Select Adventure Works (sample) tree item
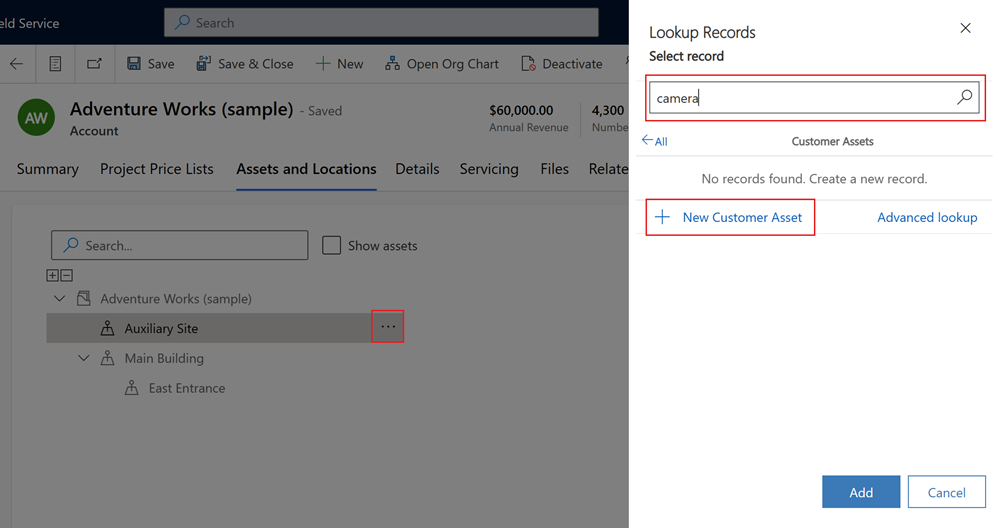Screen dimensions: 1000x528 176,298
